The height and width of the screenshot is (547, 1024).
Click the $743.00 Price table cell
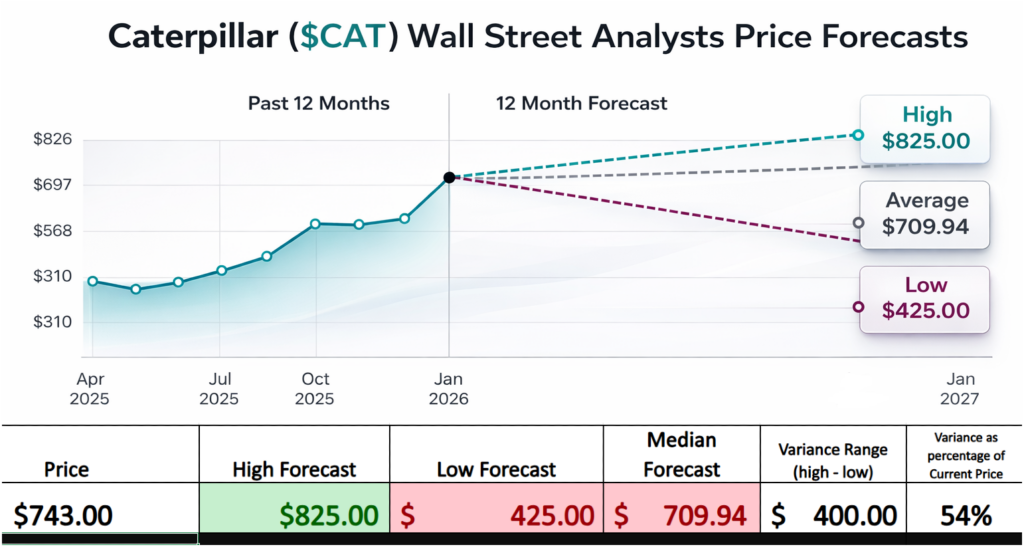[99, 515]
